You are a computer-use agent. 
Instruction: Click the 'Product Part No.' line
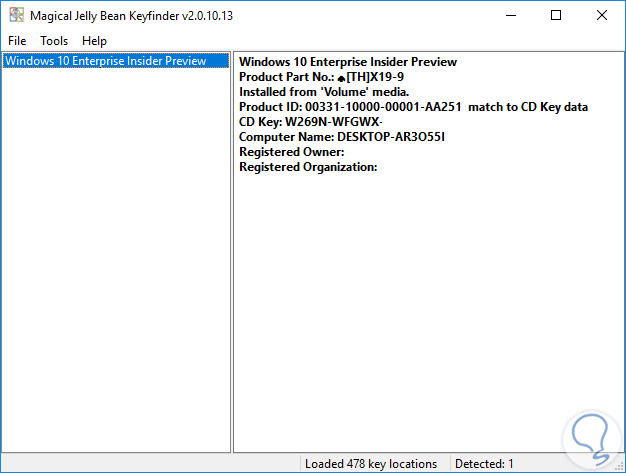click(321, 77)
